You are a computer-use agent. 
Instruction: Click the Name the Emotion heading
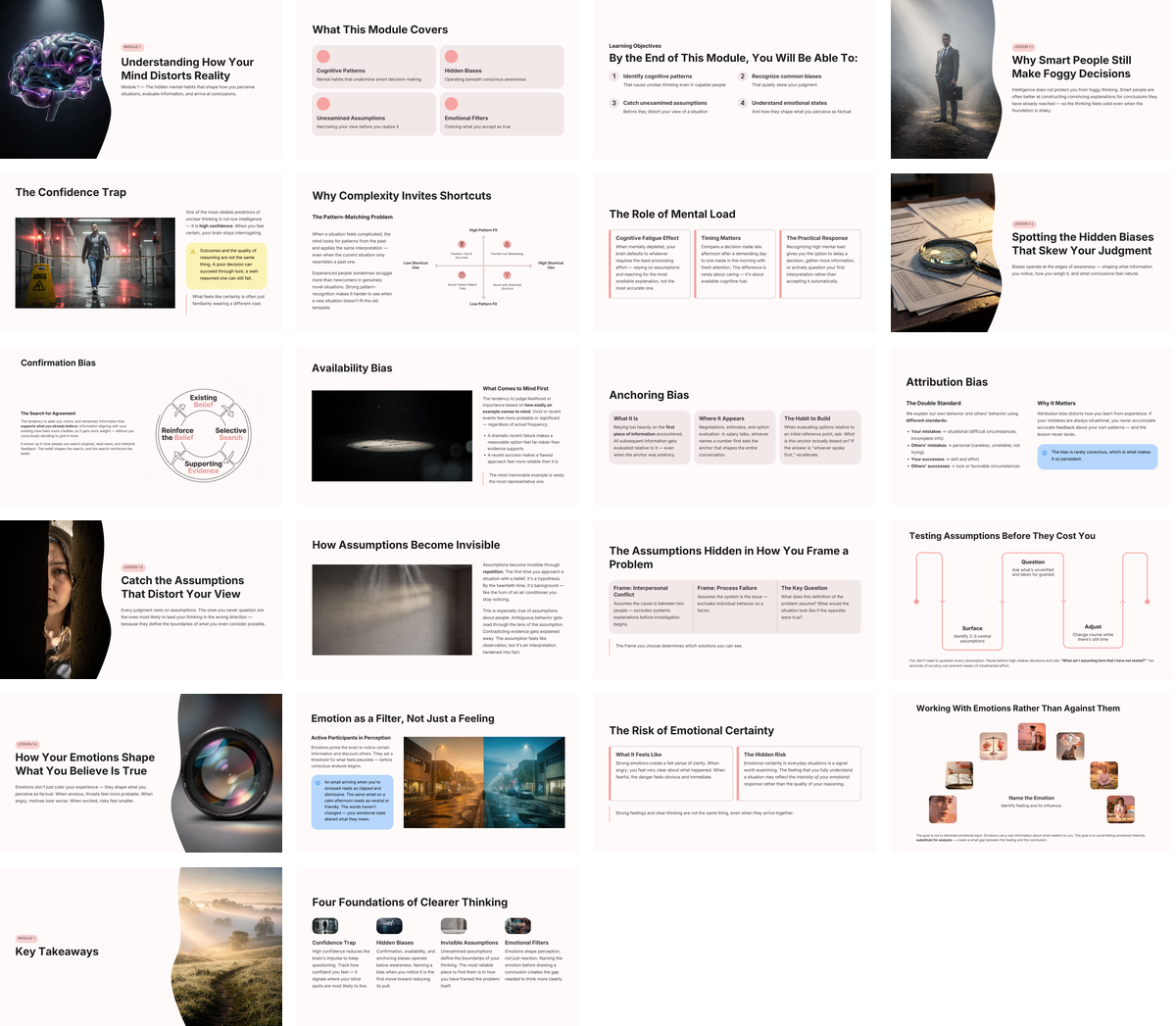[x=1032, y=798]
